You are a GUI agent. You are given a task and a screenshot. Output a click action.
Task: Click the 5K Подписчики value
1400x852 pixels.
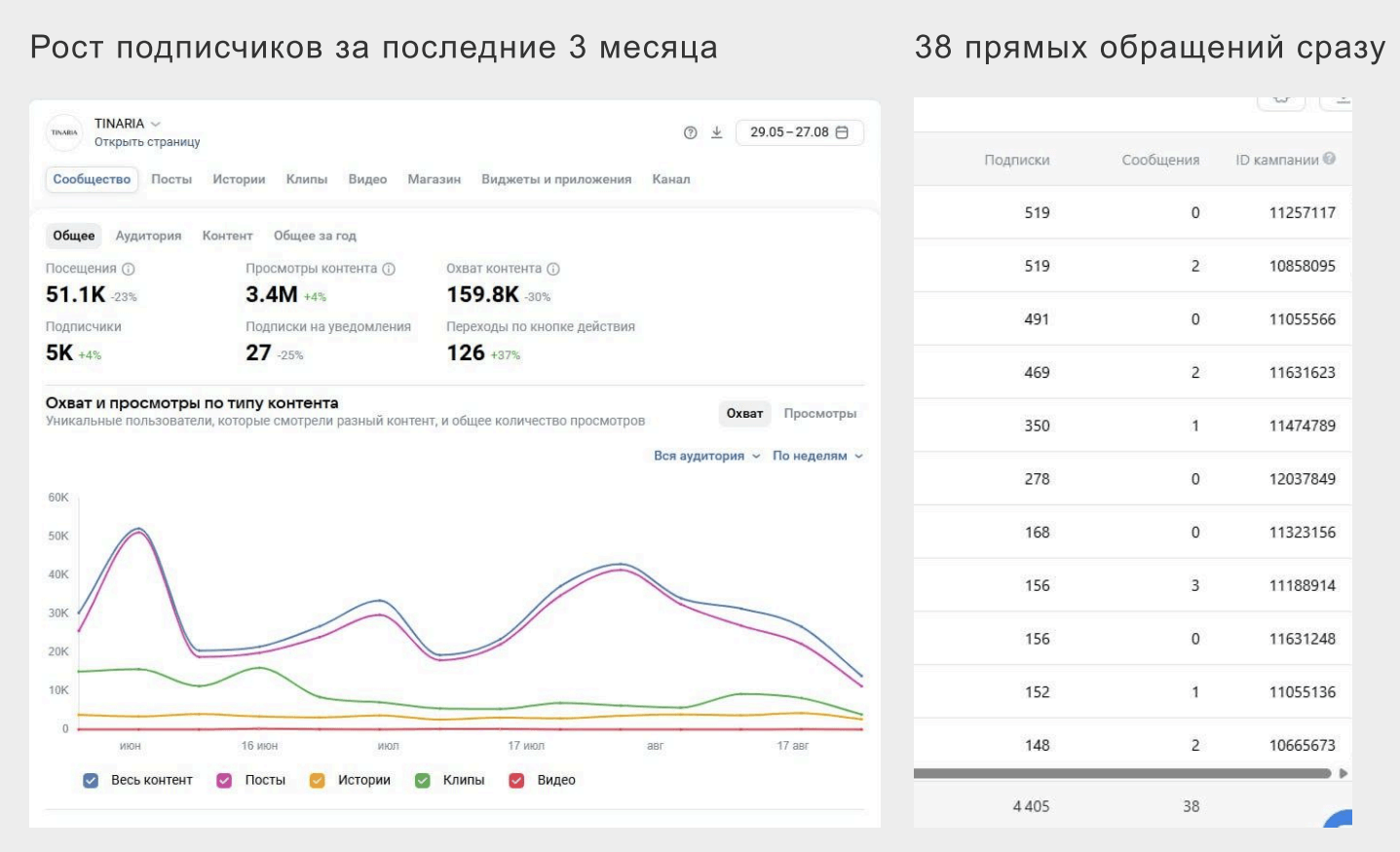(59, 352)
